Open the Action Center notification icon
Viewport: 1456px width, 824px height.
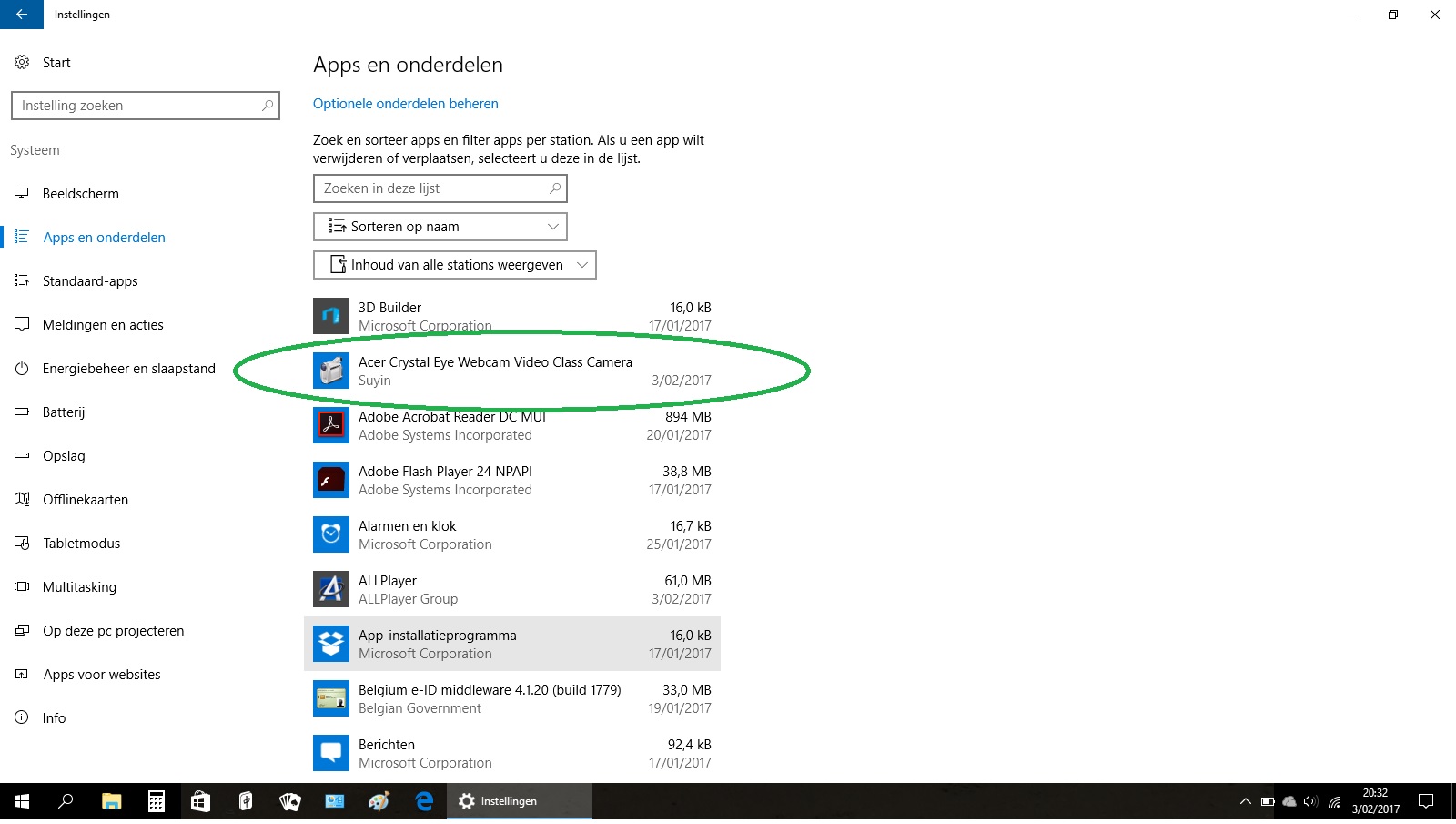pos(1426,801)
